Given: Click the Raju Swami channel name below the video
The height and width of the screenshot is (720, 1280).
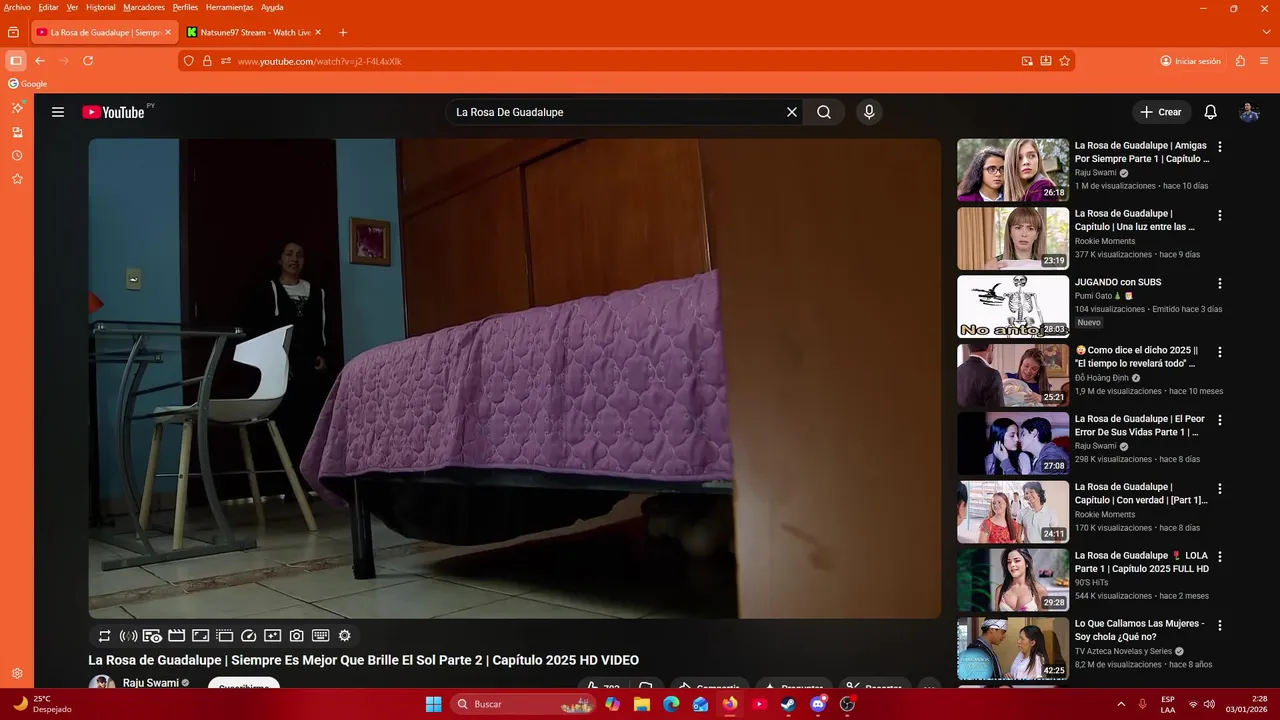Looking at the screenshot, I should (150, 683).
